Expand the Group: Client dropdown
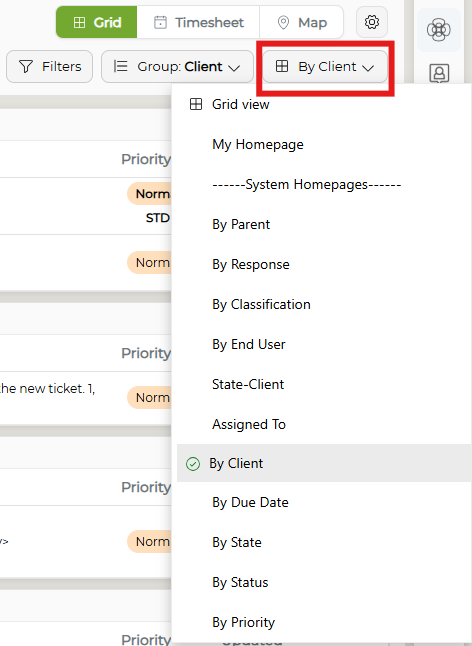The width and height of the screenshot is (472, 646). coord(177,66)
